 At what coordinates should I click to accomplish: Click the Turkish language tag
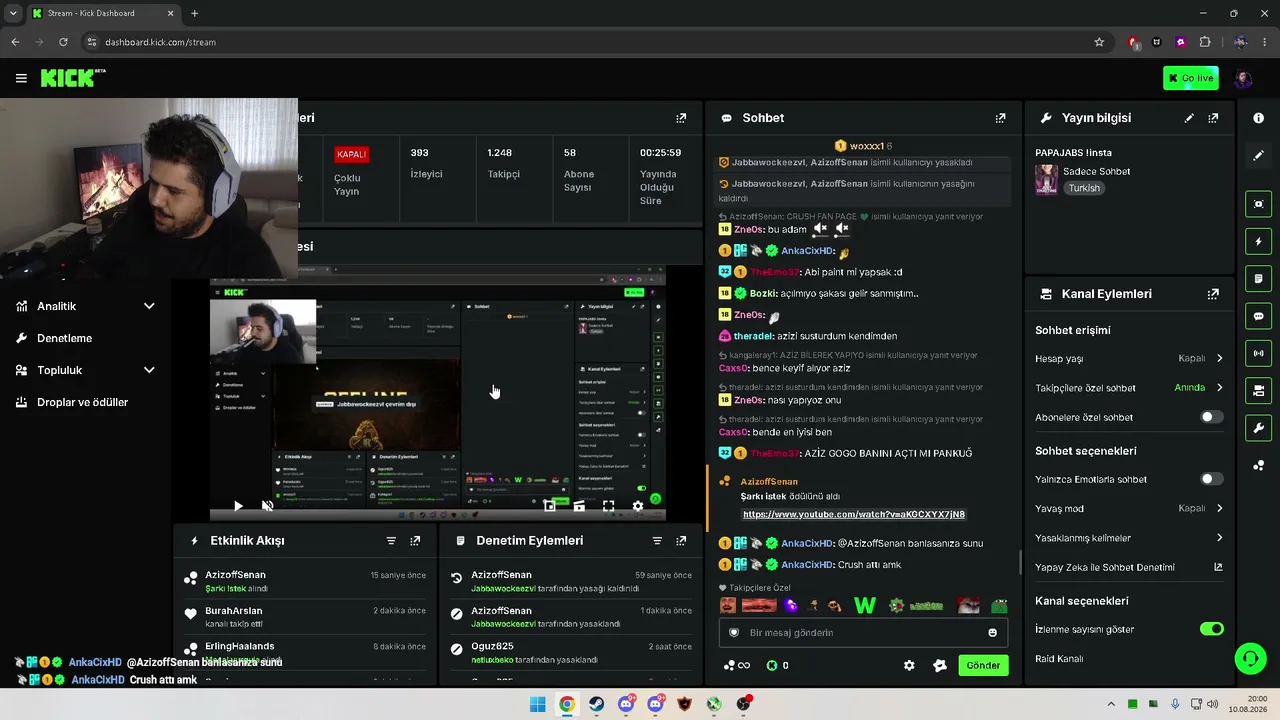tap(1084, 188)
